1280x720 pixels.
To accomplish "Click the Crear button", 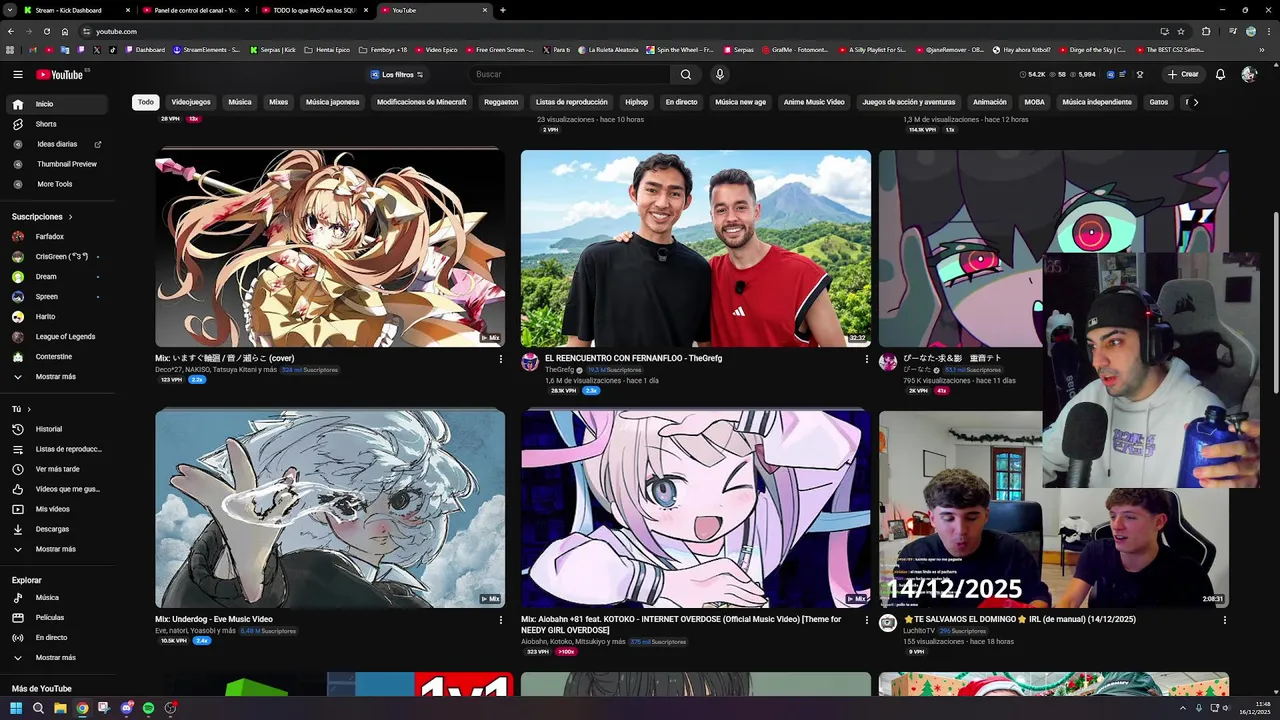I will (1182, 74).
